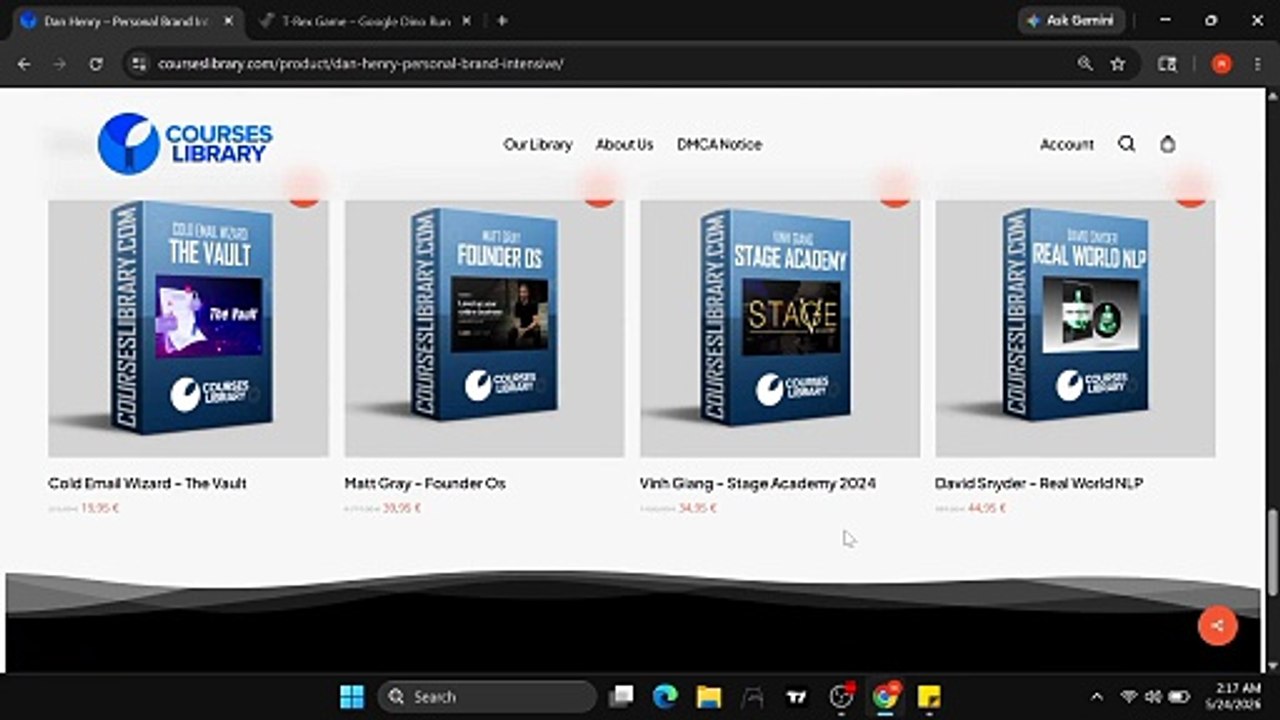Image resolution: width=1280 pixels, height=720 pixels.
Task: Open the volume speaker icon
Action: pyautogui.click(x=1153, y=696)
